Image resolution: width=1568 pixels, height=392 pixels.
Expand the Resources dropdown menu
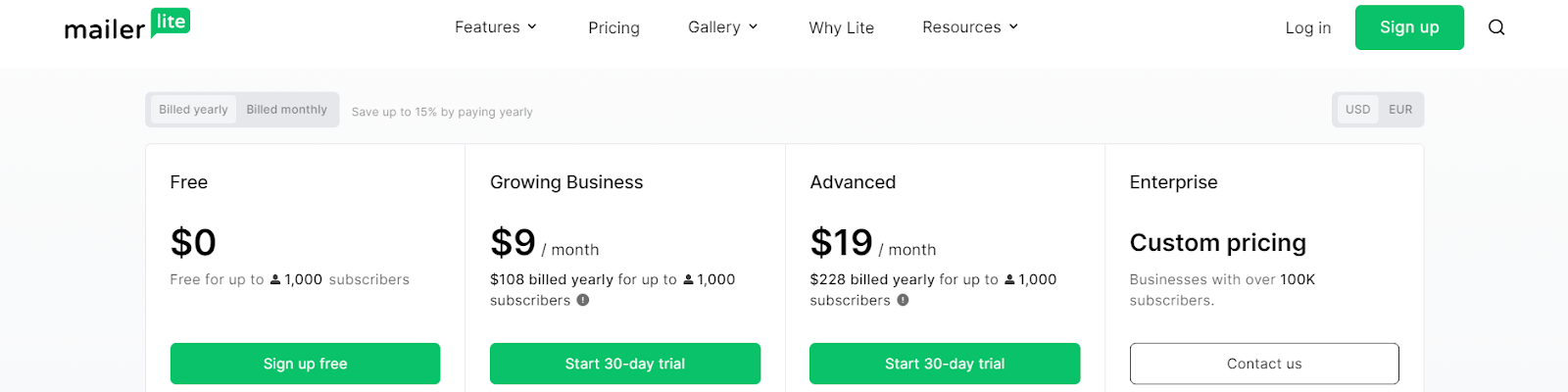(x=969, y=27)
